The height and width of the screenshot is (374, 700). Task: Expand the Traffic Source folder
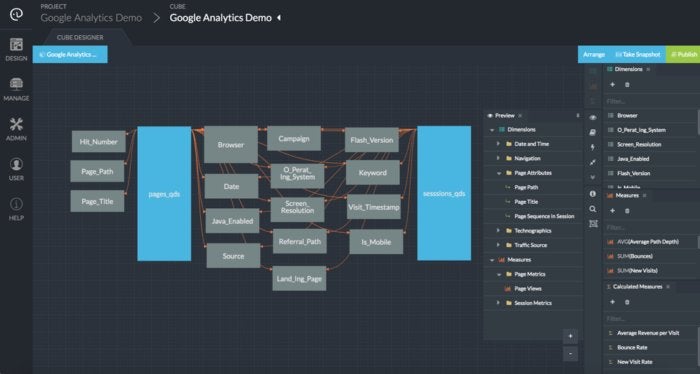(498, 245)
